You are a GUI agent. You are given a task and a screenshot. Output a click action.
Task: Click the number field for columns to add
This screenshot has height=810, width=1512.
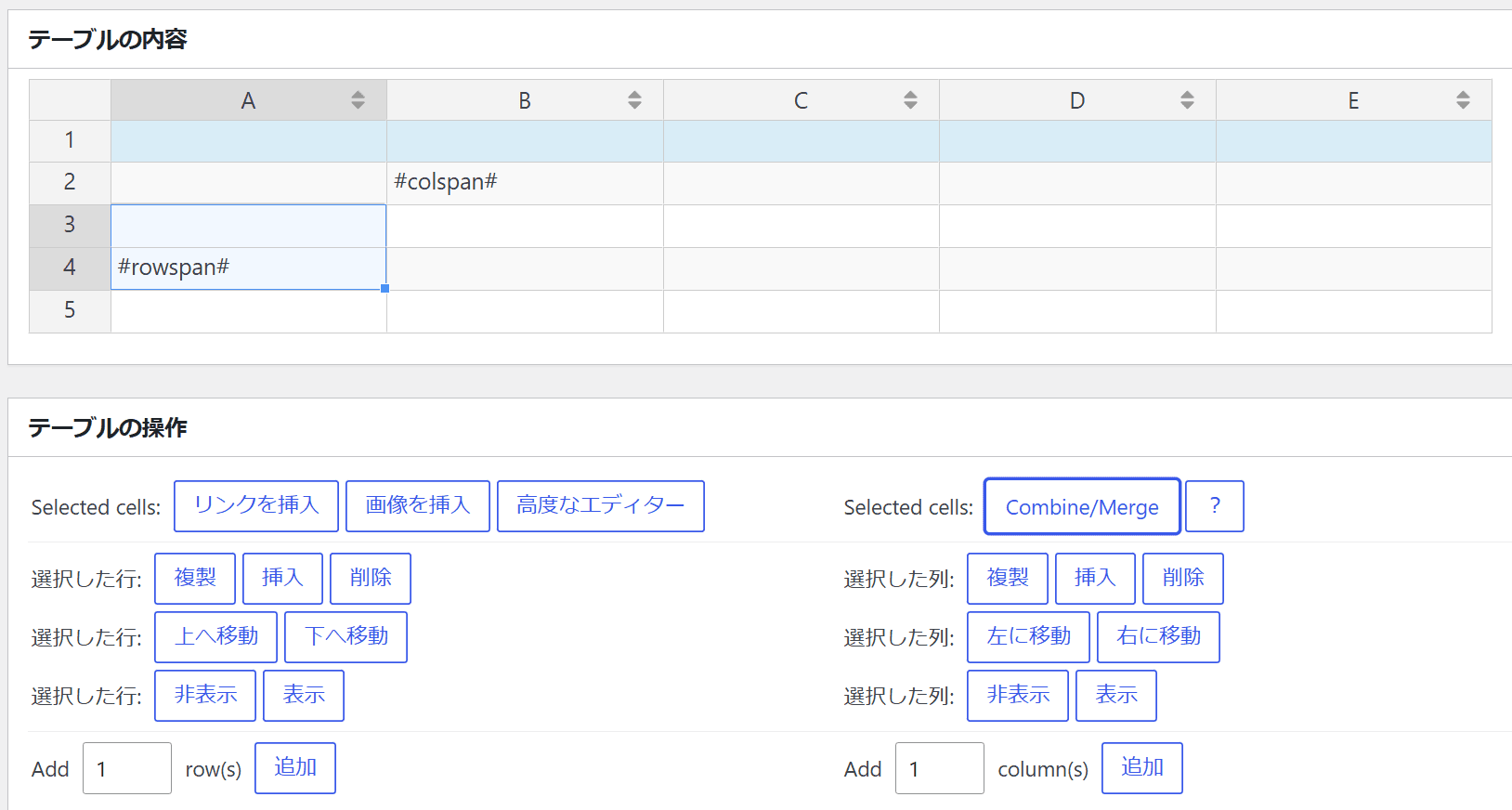pos(939,768)
